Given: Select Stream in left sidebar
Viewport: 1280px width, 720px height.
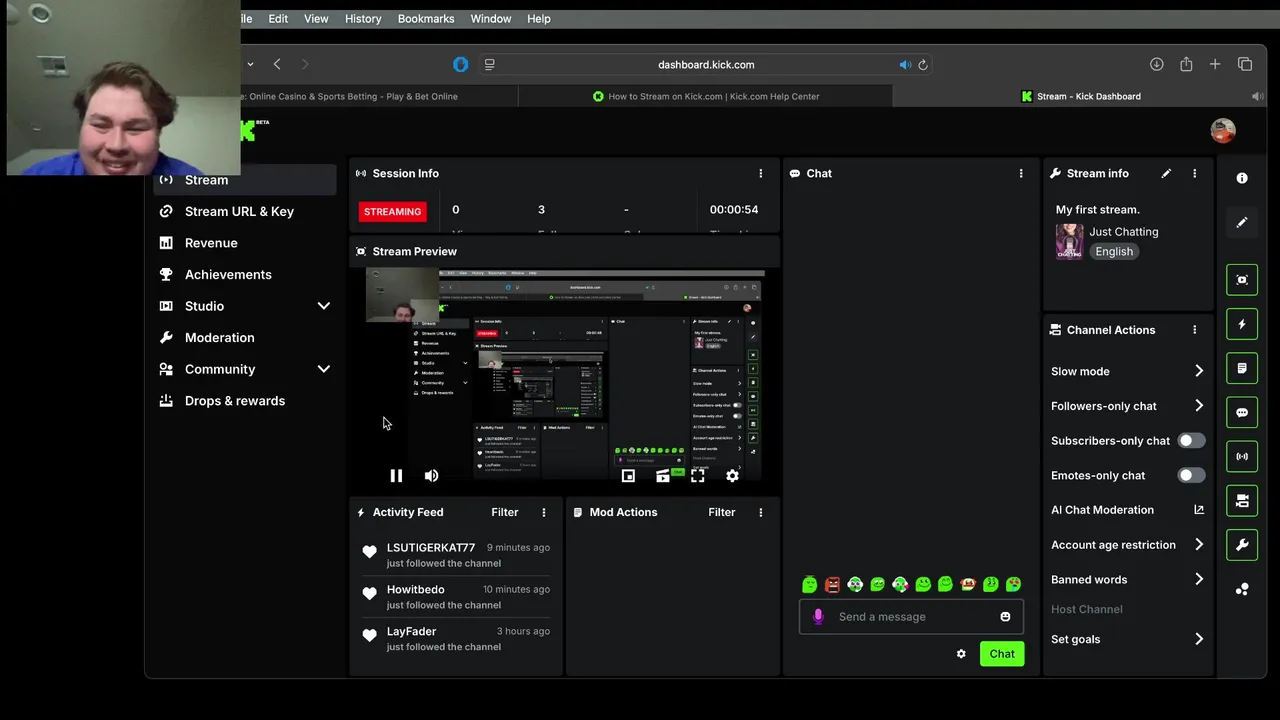Looking at the screenshot, I should 244,180.
